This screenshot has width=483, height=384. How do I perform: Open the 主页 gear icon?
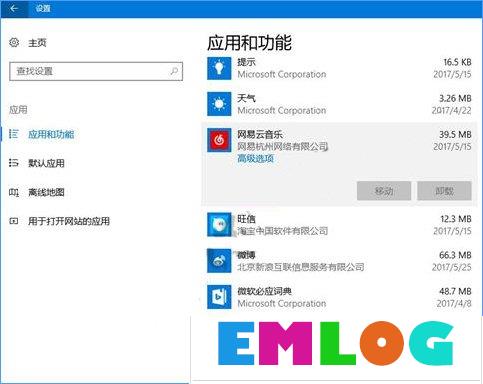[x=14, y=43]
